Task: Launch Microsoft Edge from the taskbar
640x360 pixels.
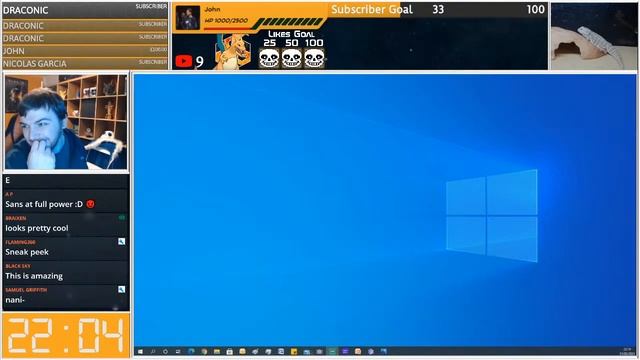Action: (x=191, y=351)
